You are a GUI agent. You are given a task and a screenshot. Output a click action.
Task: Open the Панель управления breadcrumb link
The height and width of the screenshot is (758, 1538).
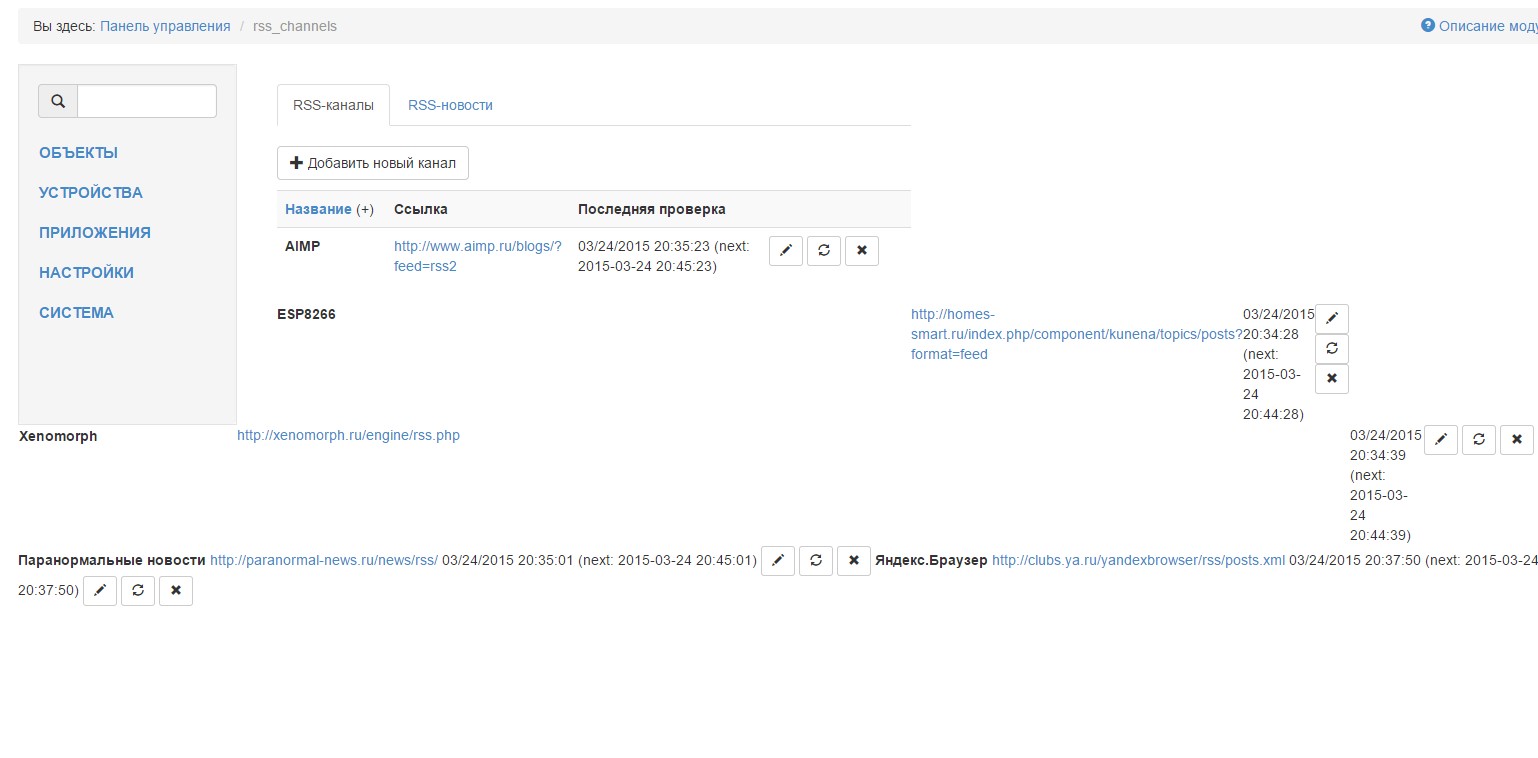(165, 26)
